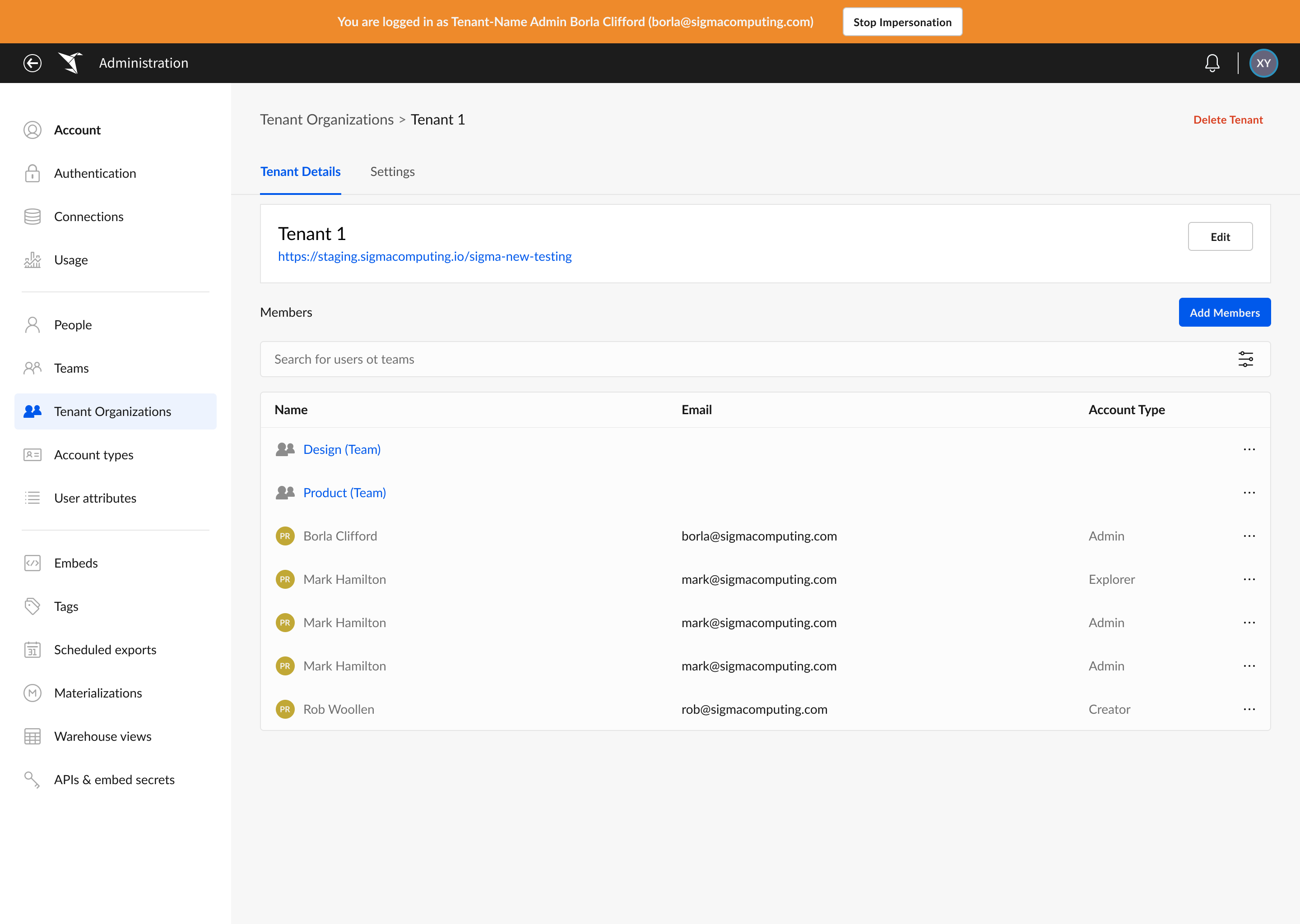Click the back arrow icon in header
The width and height of the screenshot is (1300, 924).
32,63
